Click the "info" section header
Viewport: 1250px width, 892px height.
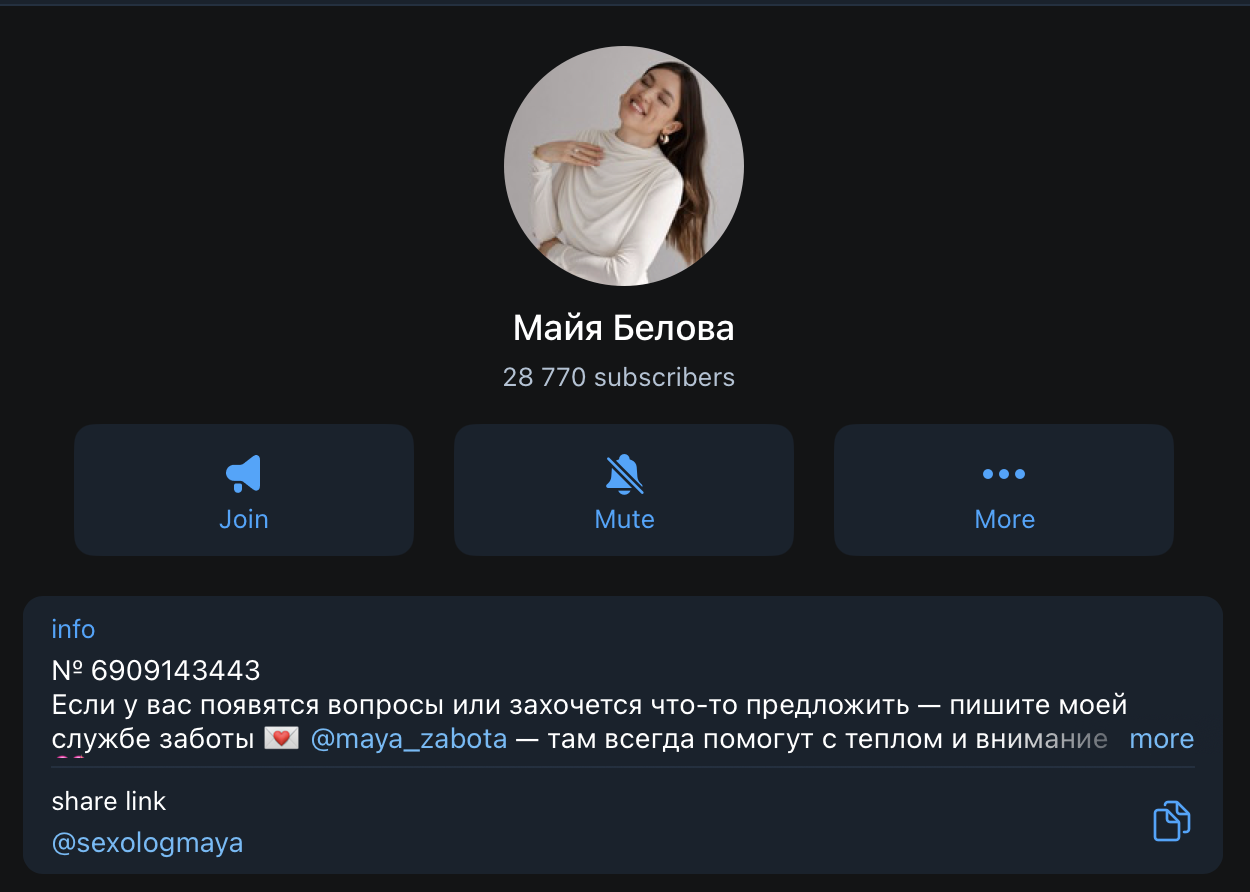pyautogui.click(x=73, y=629)
